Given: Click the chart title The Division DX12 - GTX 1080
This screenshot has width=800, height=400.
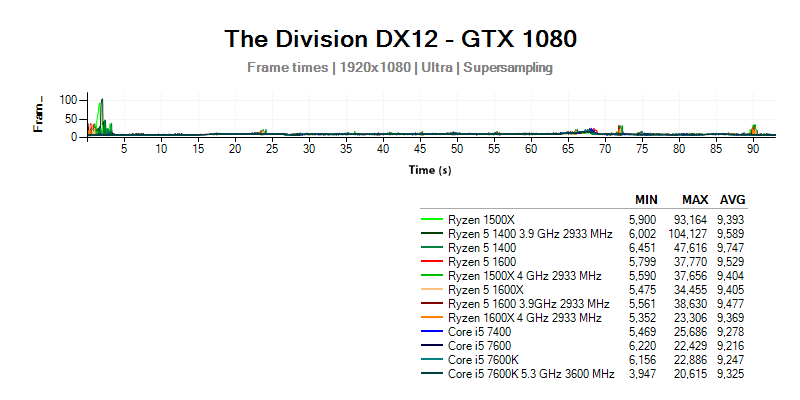Looking at the screenshot, I should point(401,39).
